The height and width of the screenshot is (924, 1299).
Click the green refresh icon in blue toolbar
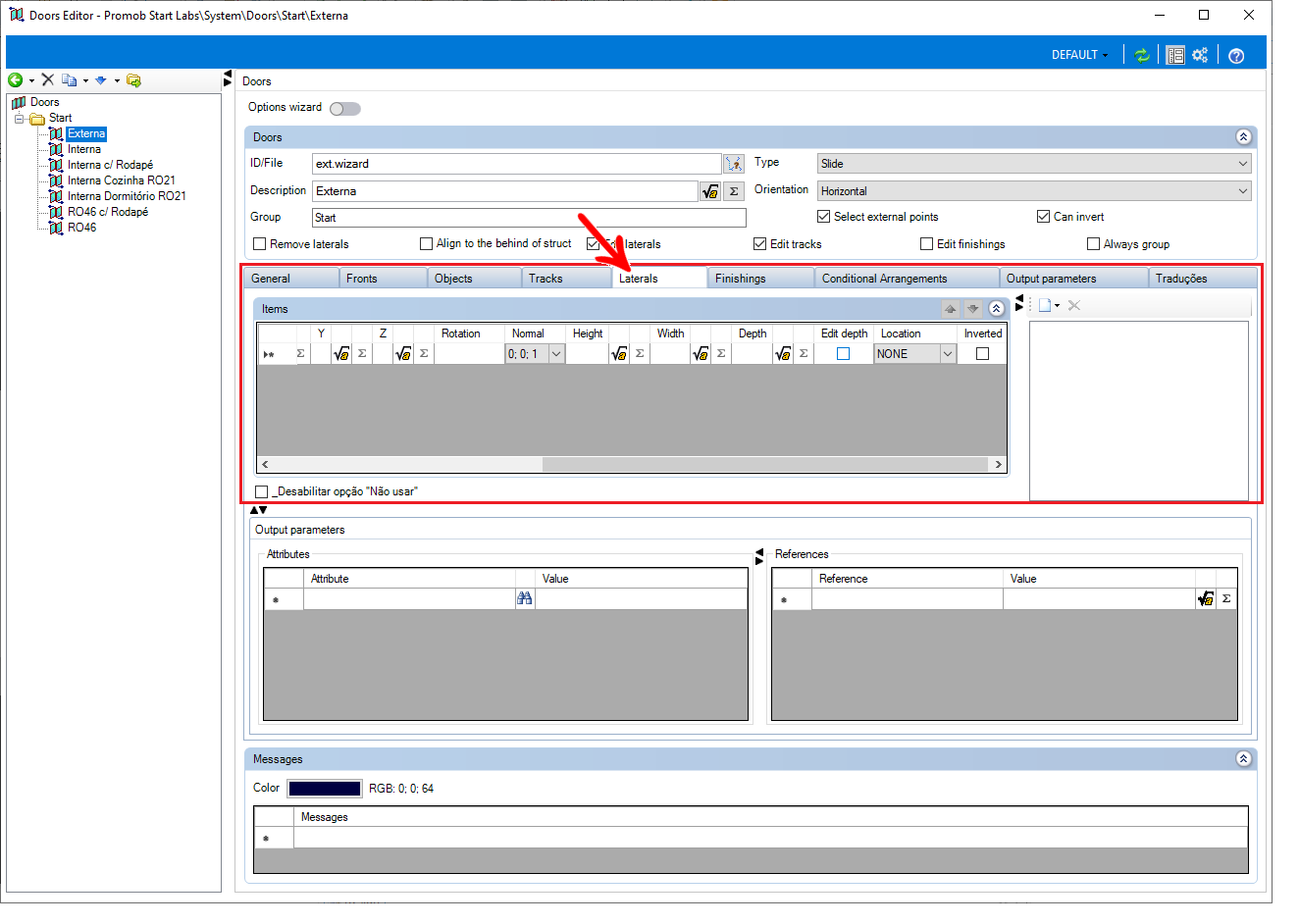(1142, 55)
